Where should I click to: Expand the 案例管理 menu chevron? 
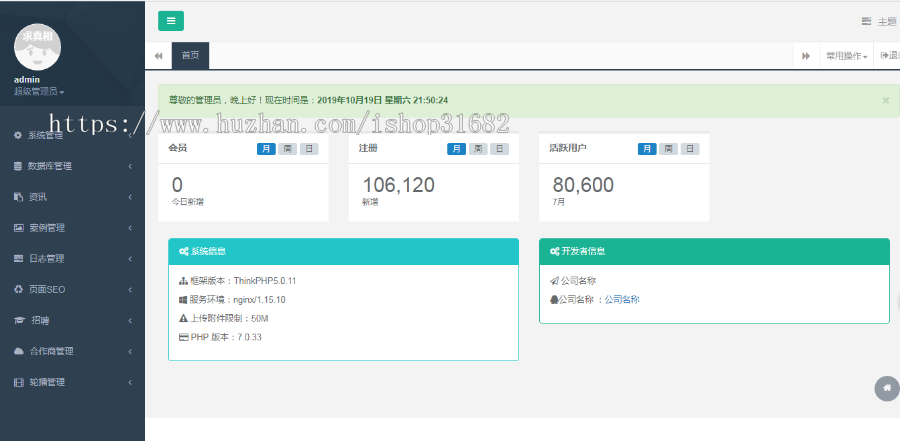coord(130,228)
